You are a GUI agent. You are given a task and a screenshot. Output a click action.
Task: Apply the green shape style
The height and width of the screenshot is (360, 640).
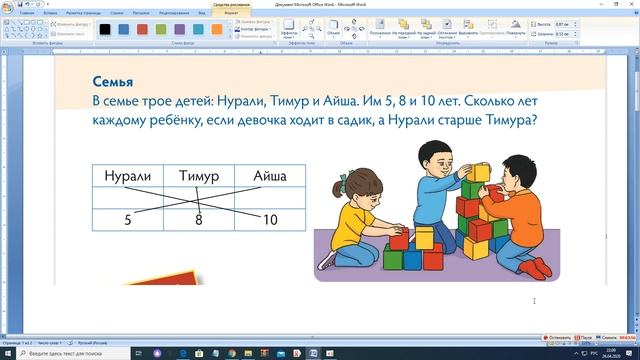pyautogui.click(x=161, y=29)
